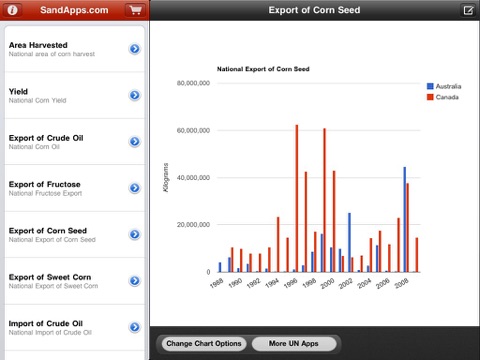Open the info icon in header
This screenshot has height=360, width=480.
tap(12, 10)
